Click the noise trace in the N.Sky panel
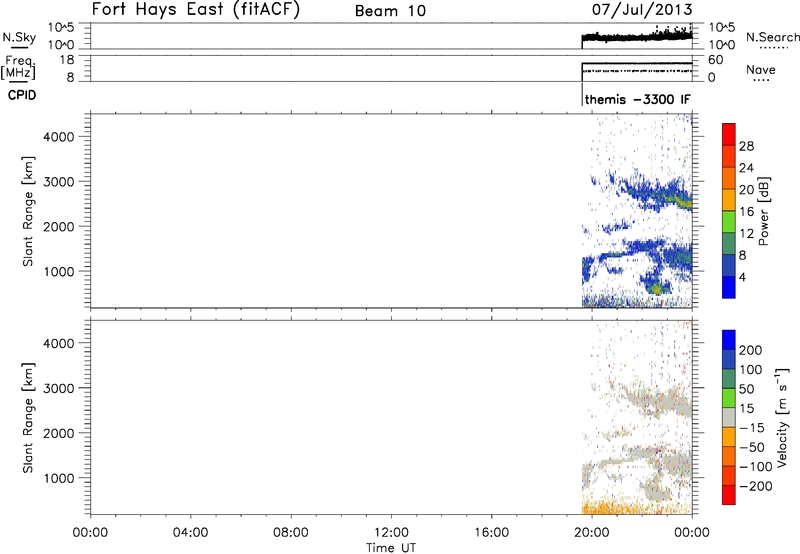Image resolution: width=800 pixels, height=554 pixels. click(x=637, y=37)
